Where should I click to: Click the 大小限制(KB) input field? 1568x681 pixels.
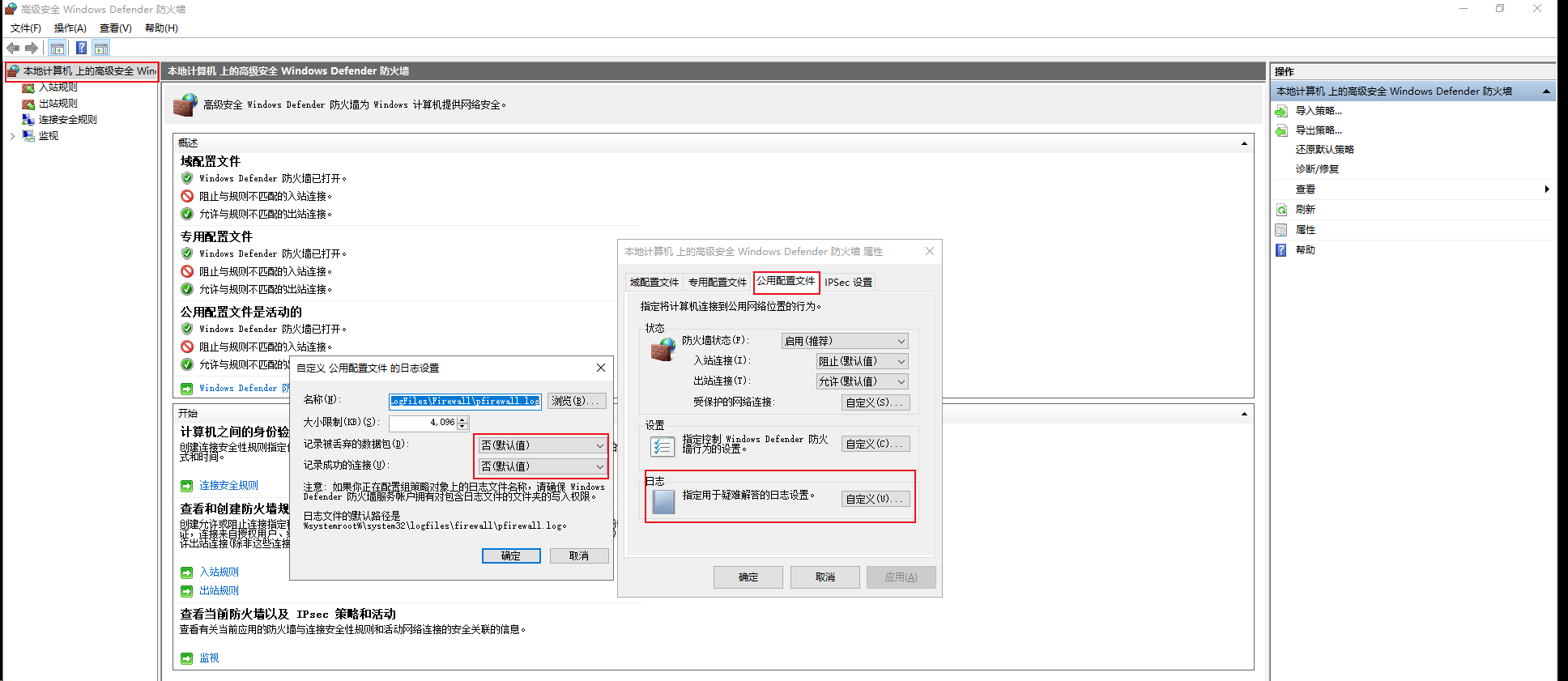(x=423, y=423)
